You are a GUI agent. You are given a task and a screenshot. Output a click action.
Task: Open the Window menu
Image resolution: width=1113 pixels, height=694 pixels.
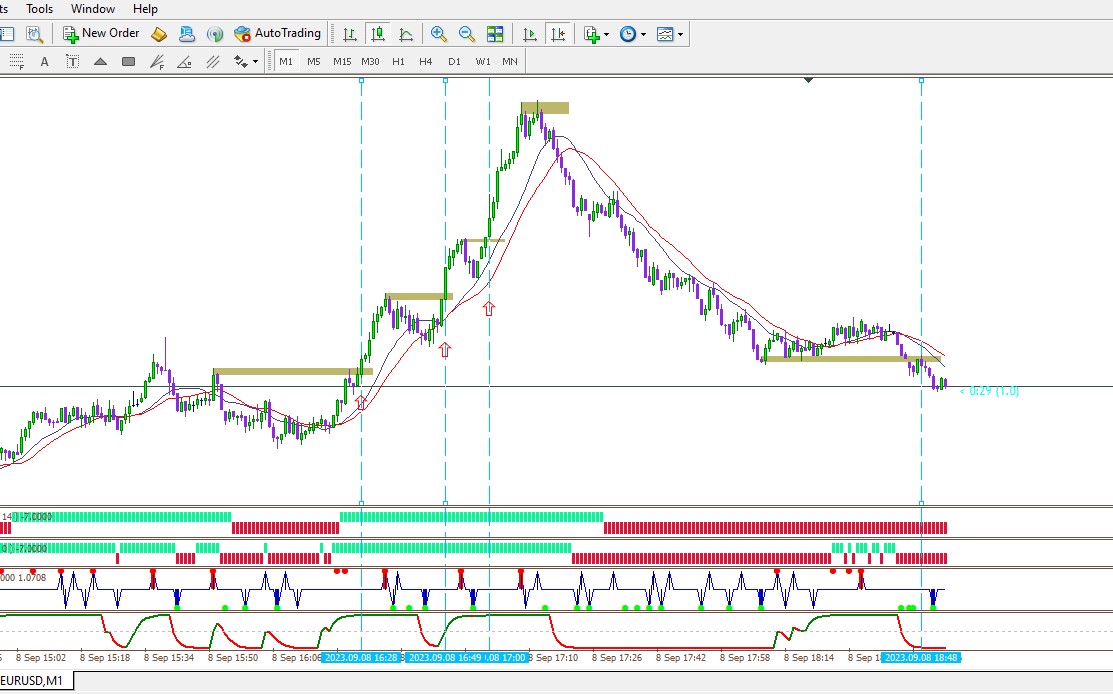(93, 9)
